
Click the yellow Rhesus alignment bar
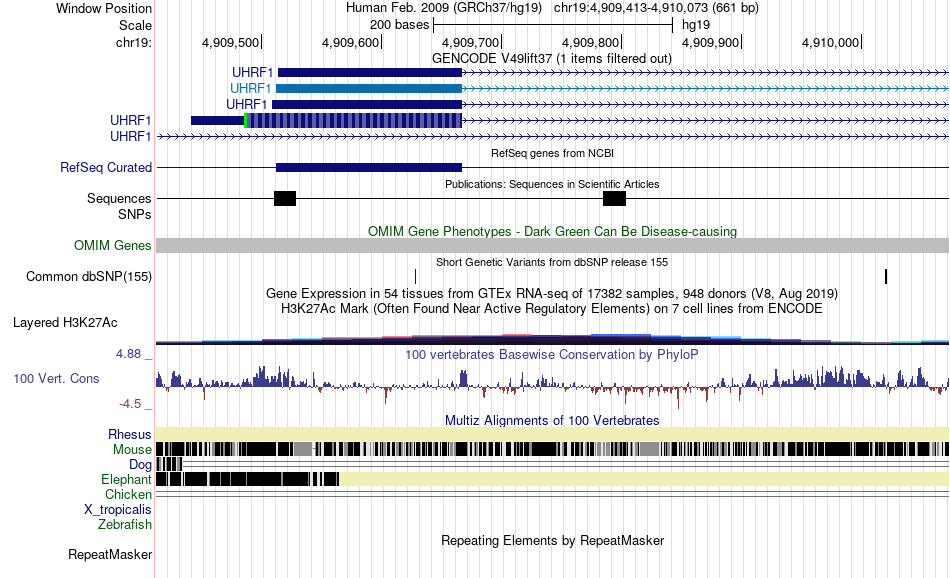click(552, 434)
